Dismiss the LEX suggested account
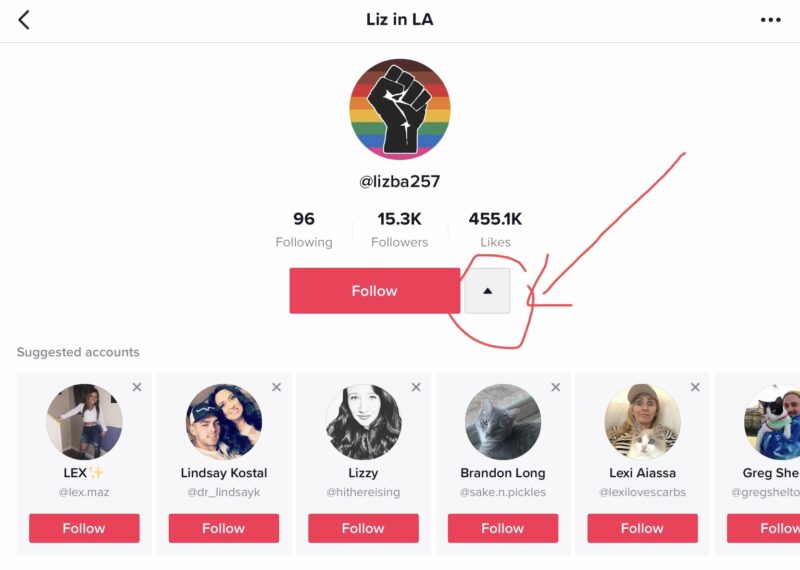 137,387
